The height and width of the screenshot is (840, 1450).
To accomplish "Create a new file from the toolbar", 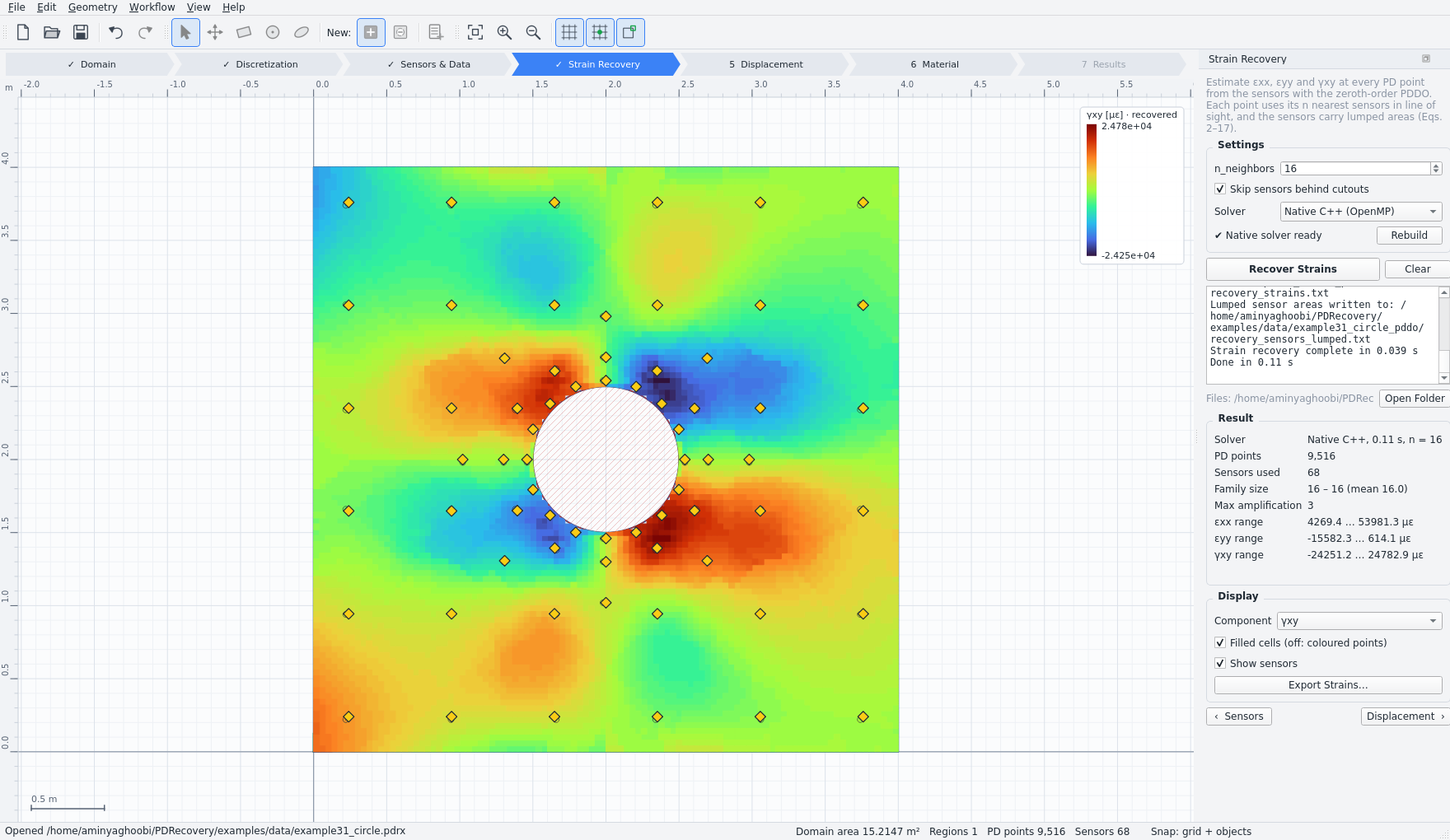I will pos(23,32).
